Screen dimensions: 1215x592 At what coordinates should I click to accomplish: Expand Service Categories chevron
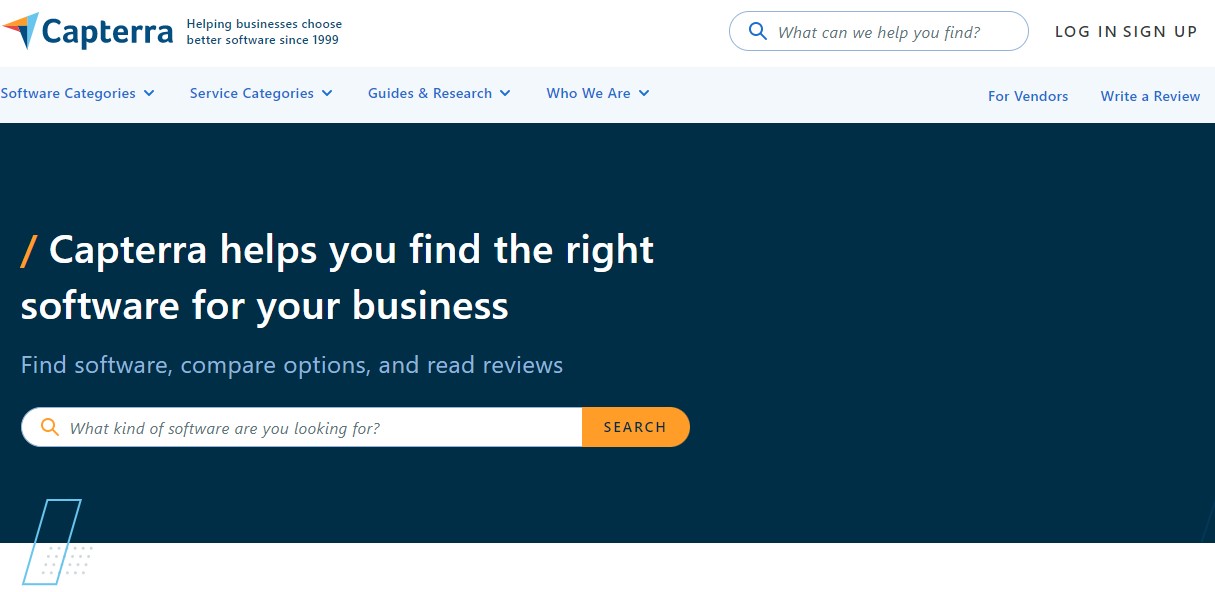pyautogui.click(x=327, y=93)
